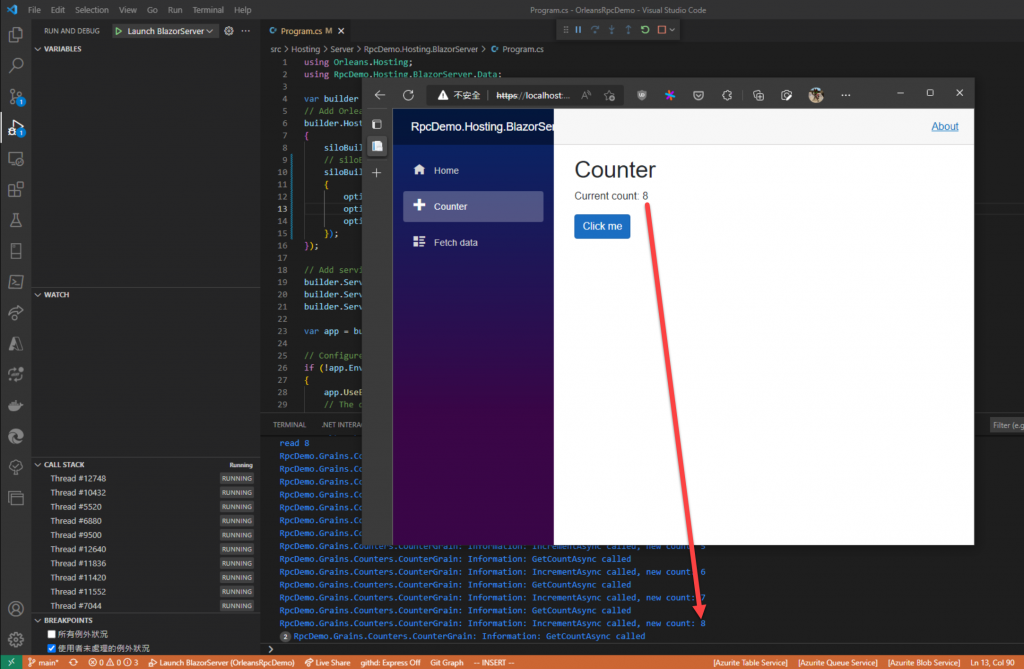Click the debug console Filter field
Screen dimensions: 1024x669
click(x=1007, y=425)
